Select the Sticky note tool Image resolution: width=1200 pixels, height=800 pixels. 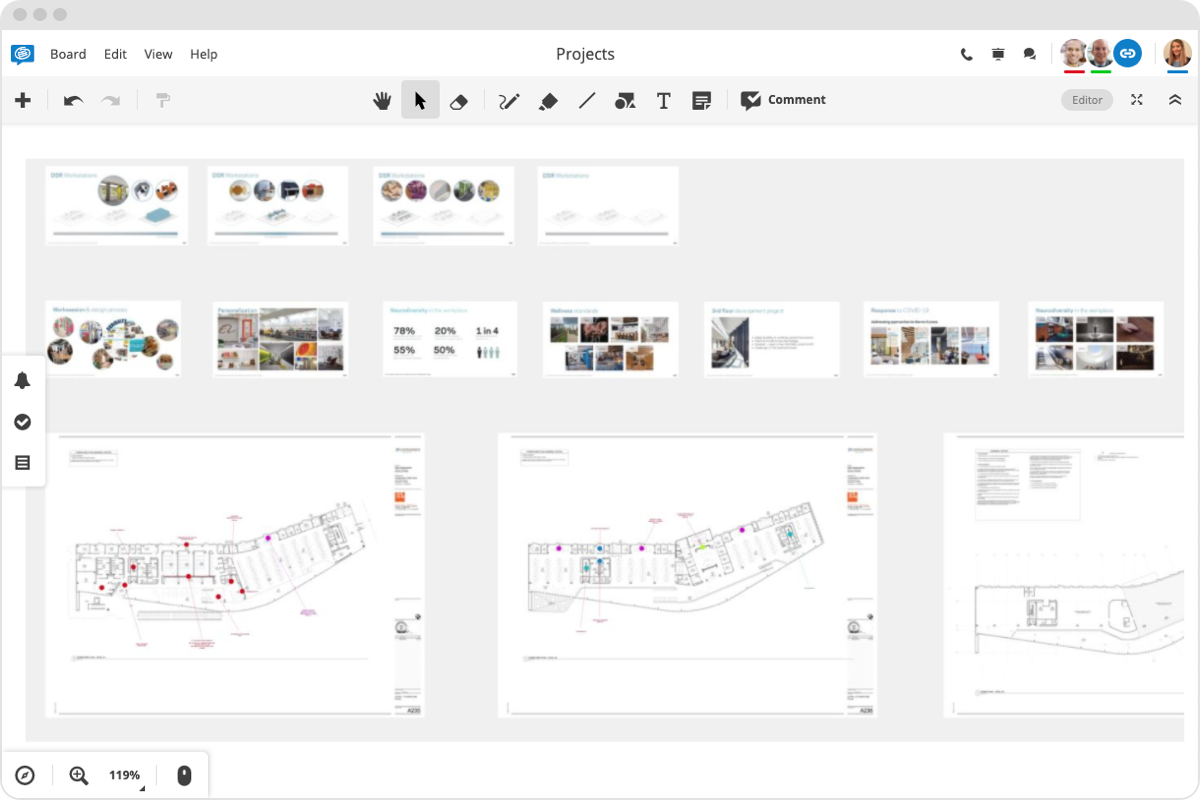tap(702, 101)
